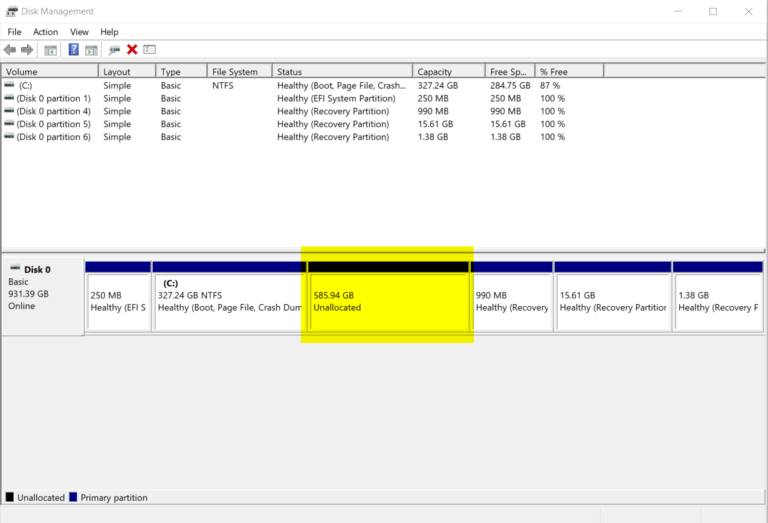Open Help via blue question mark icon
Image resolution: width=768 pixels, height=523 pixels.
pos(73,50)
